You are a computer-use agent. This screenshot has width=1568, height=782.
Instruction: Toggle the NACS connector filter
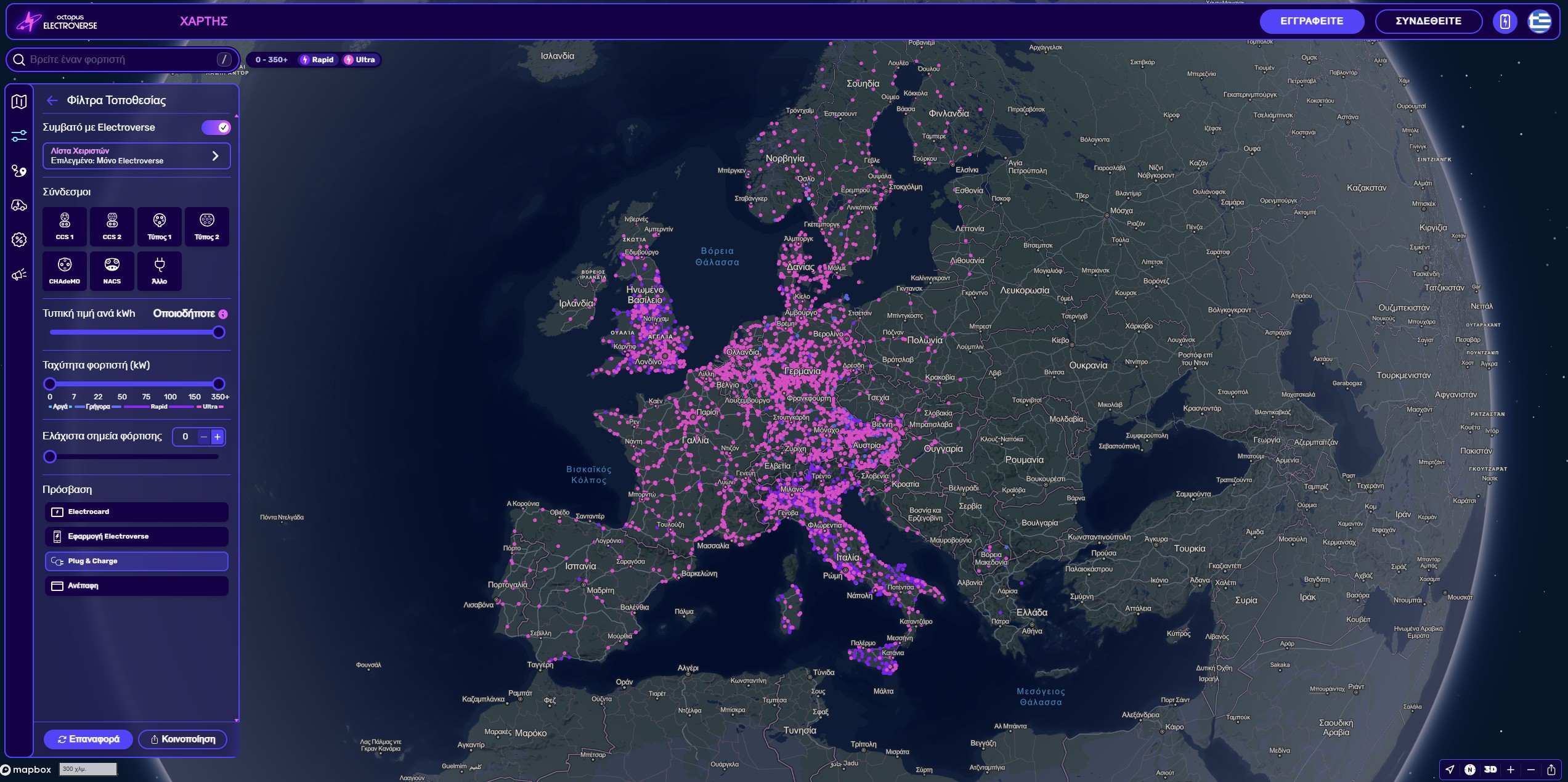pos(112,271)
